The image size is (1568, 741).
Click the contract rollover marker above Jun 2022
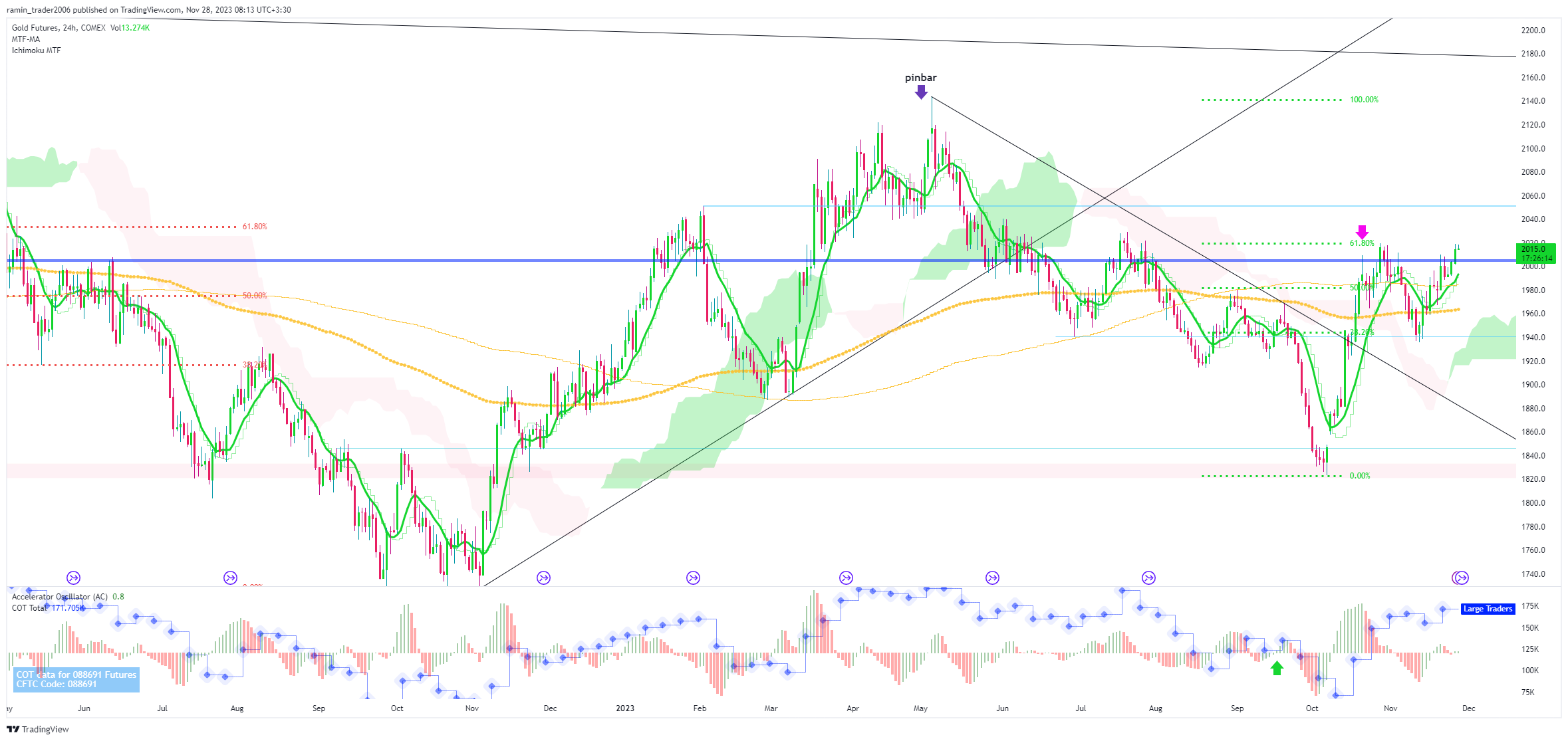point(73,578)
